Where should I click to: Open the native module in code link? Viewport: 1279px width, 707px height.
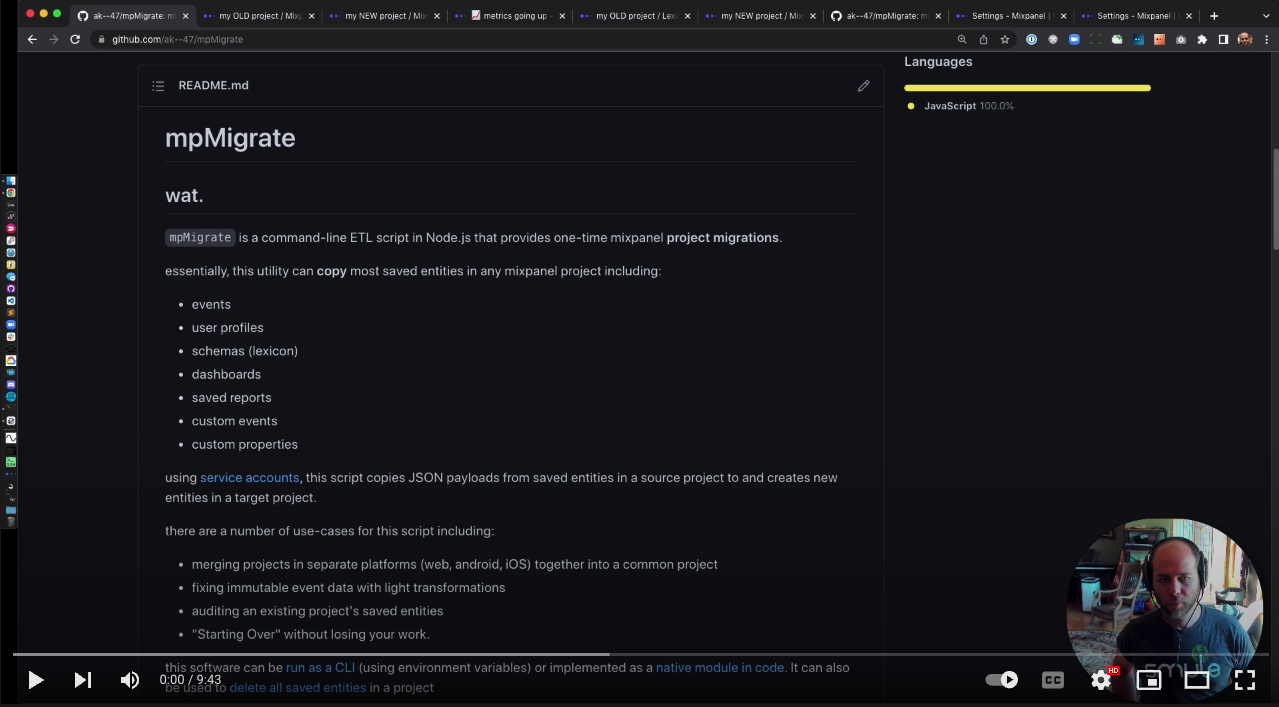pyautogui.click(x=720, y=668)
